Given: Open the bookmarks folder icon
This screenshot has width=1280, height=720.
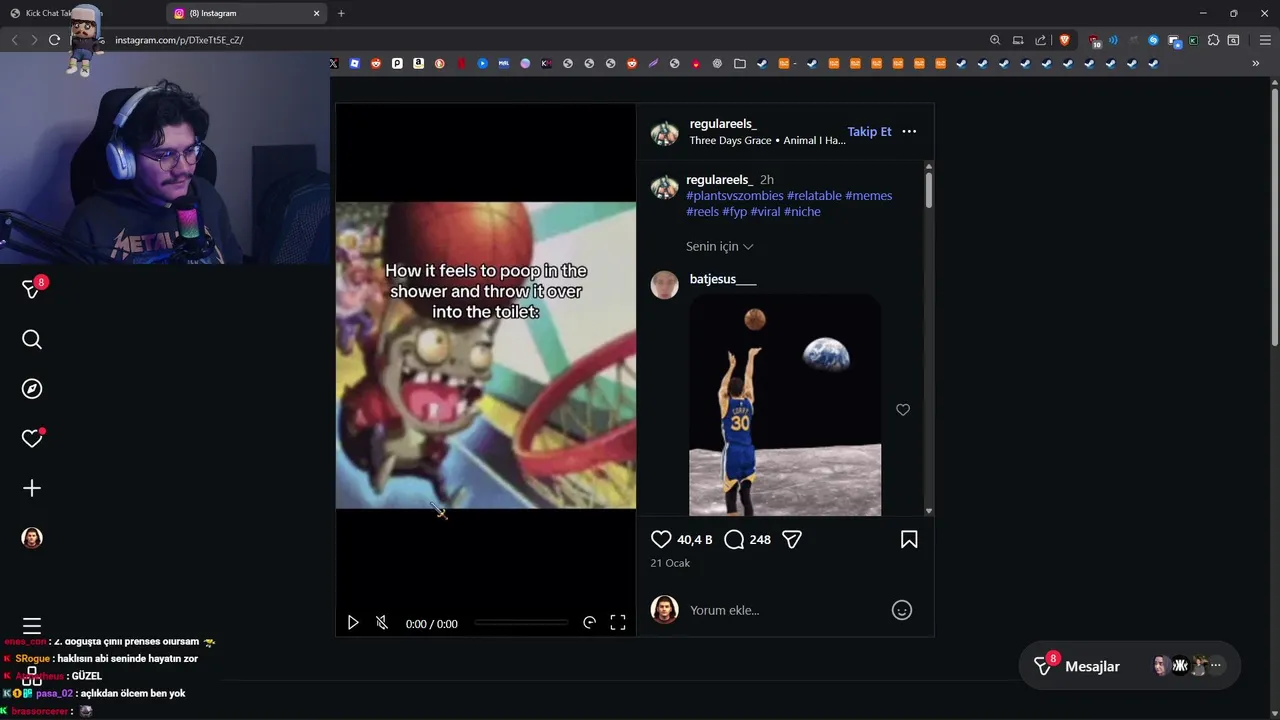Looking at the screenshot, I should [x=740, y=63].
